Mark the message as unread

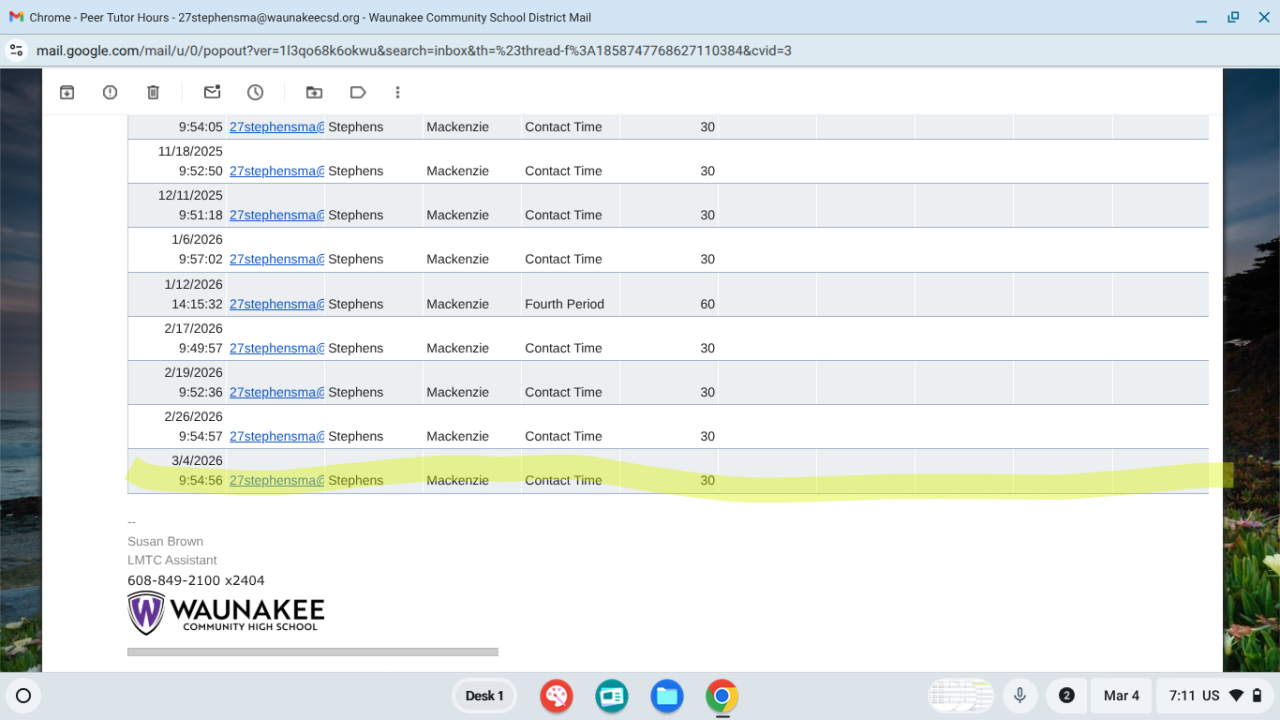tap(212, 92)
